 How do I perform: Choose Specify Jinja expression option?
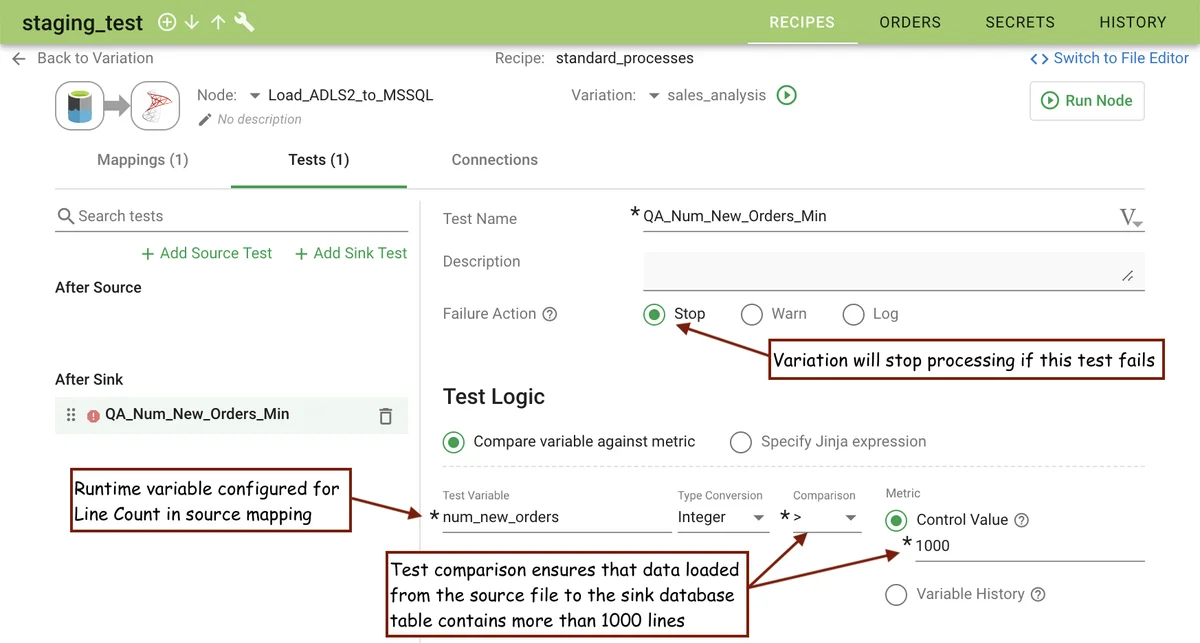(x=741, y=442)
